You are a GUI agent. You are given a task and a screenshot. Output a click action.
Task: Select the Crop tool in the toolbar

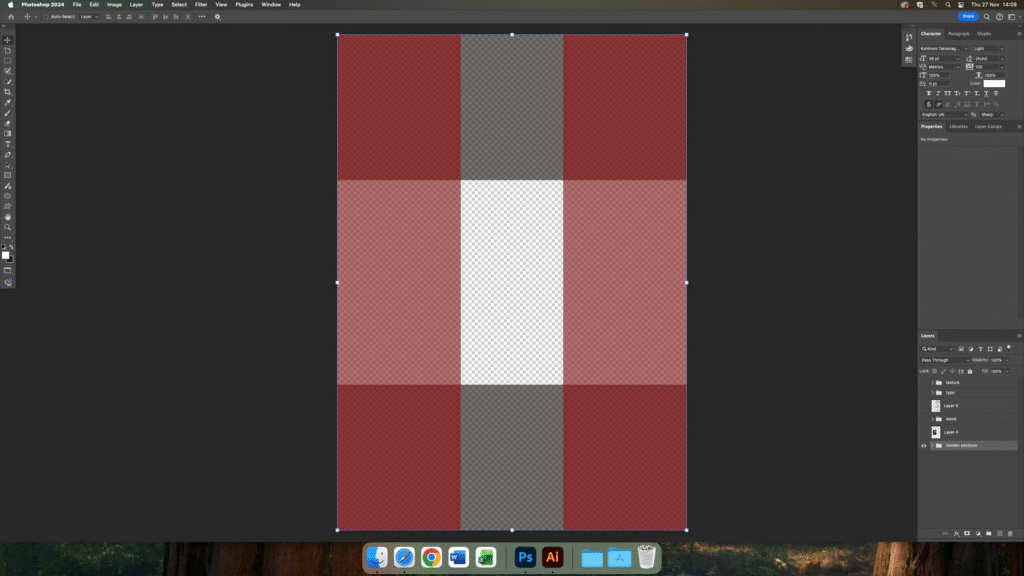[x=8, y=92]
